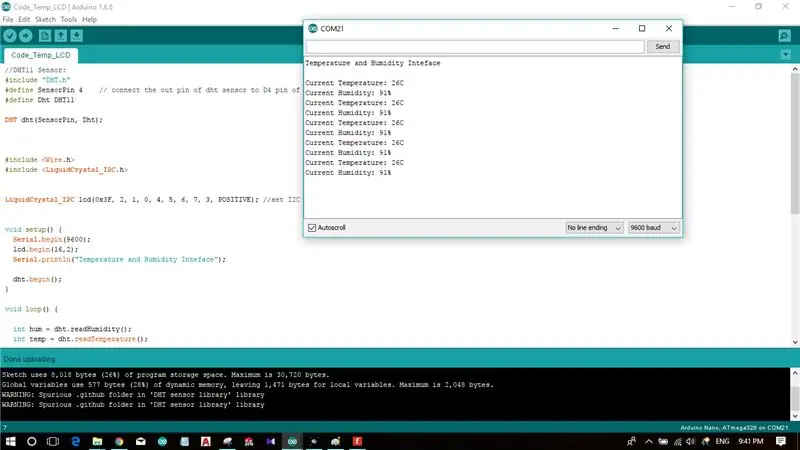Open the Serial Monitor magnifier icon
Screen dimensions: 800x450
784,36
